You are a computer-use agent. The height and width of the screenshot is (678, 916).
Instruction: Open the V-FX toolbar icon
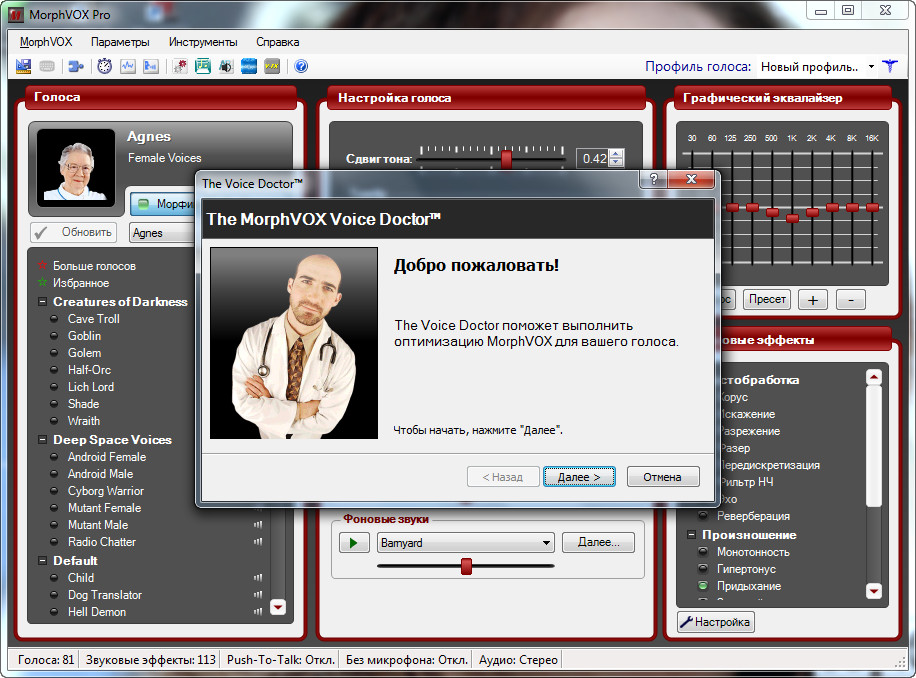coord(272,66)
